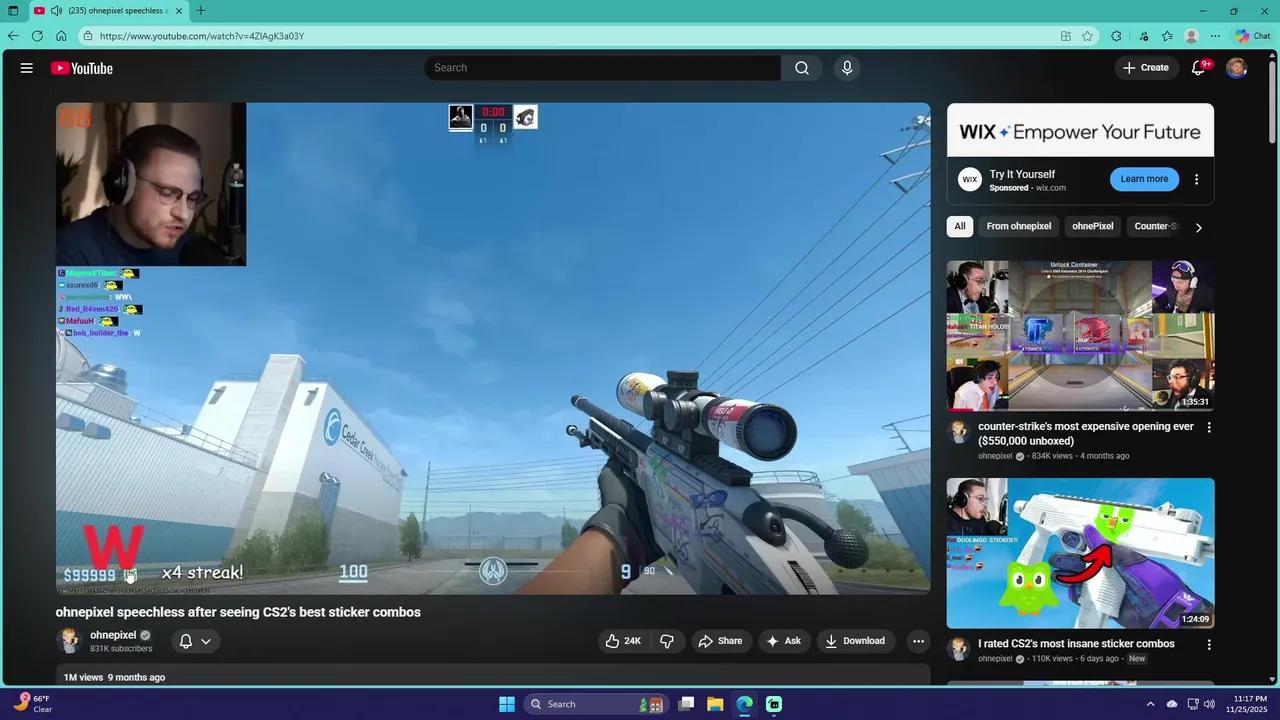Click the Windows taskbar search box

(x=595, y=704)
